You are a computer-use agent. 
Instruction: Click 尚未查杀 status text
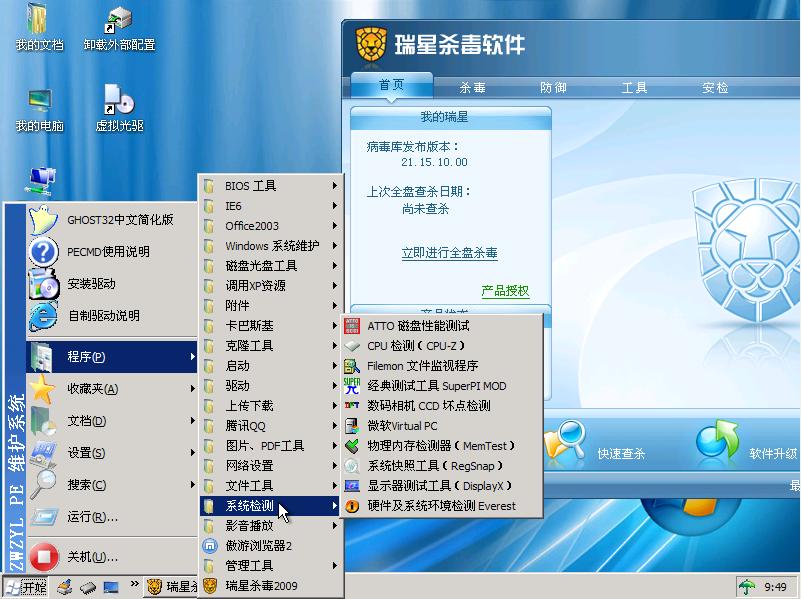click(425, 209)
